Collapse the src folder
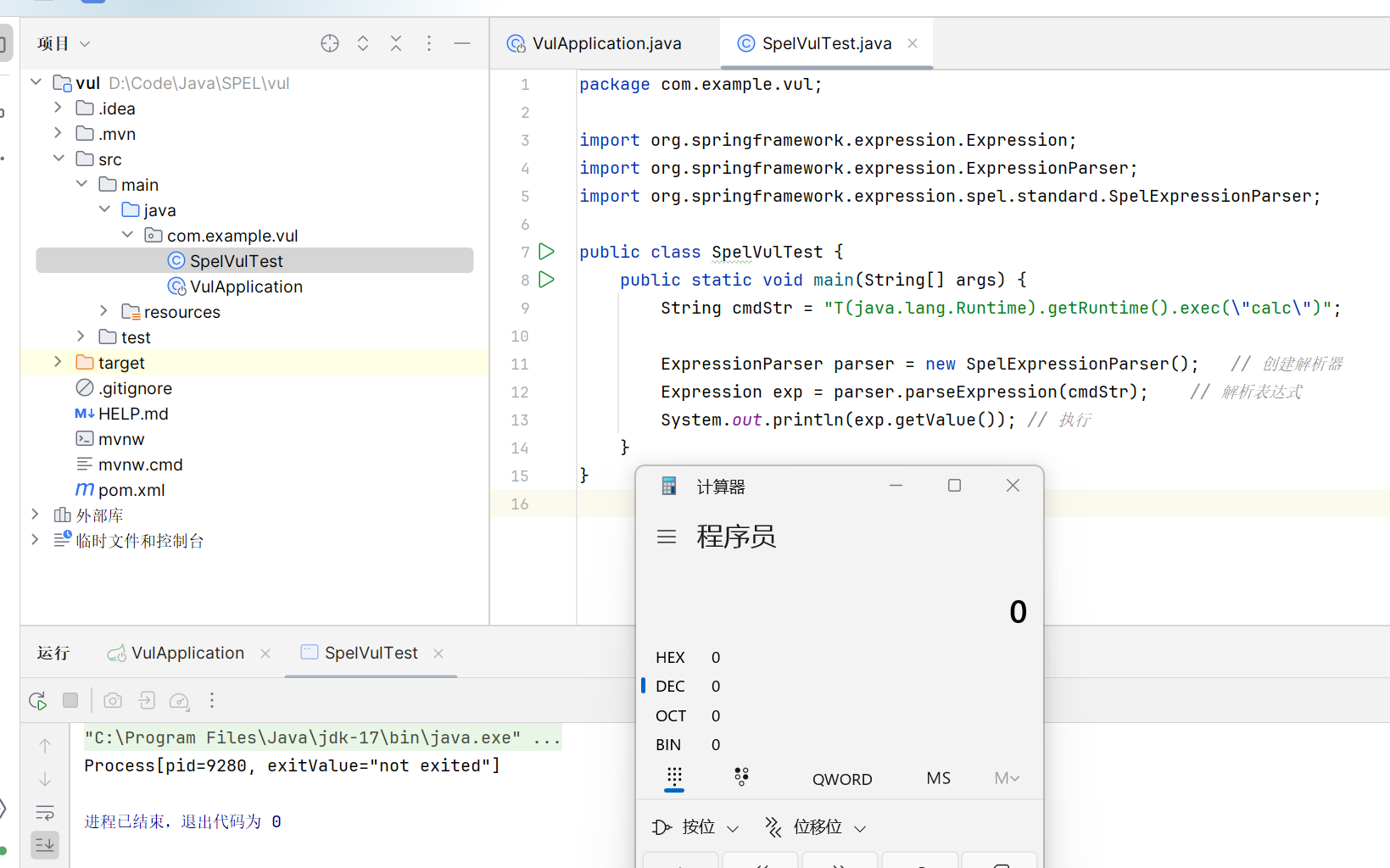Screen dimensions: 1390x868 click(x=59, y=159)
